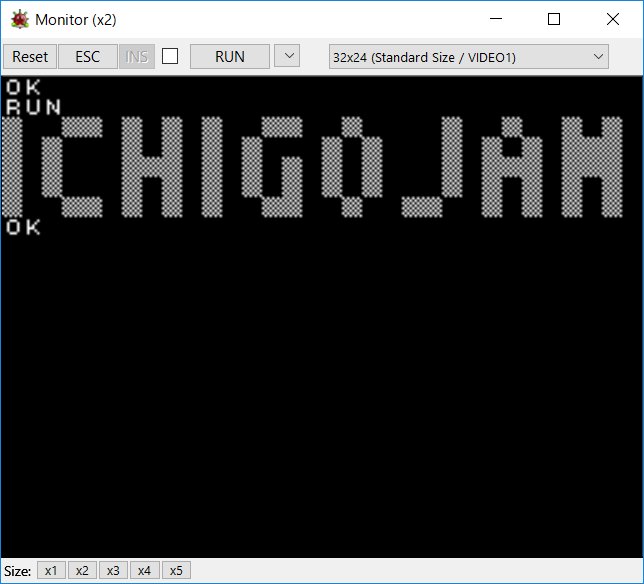The width and height of the screenshot is (644, 584).
Task: Click the Reset button
Action: 30,57
